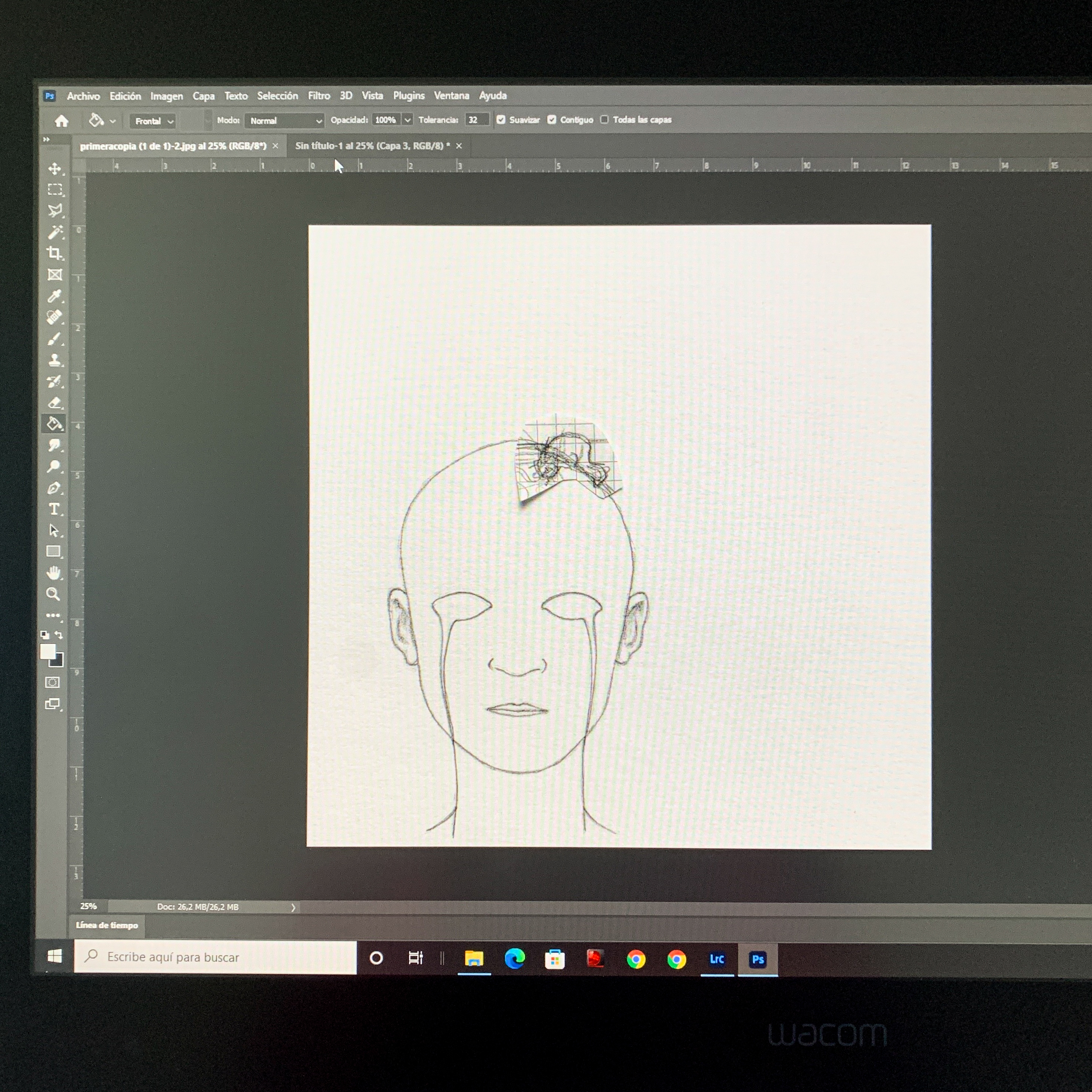This screenshot has height=1092, width=1092.
Task: Open the Modo Normal dropdown
Action: [285, 121]
